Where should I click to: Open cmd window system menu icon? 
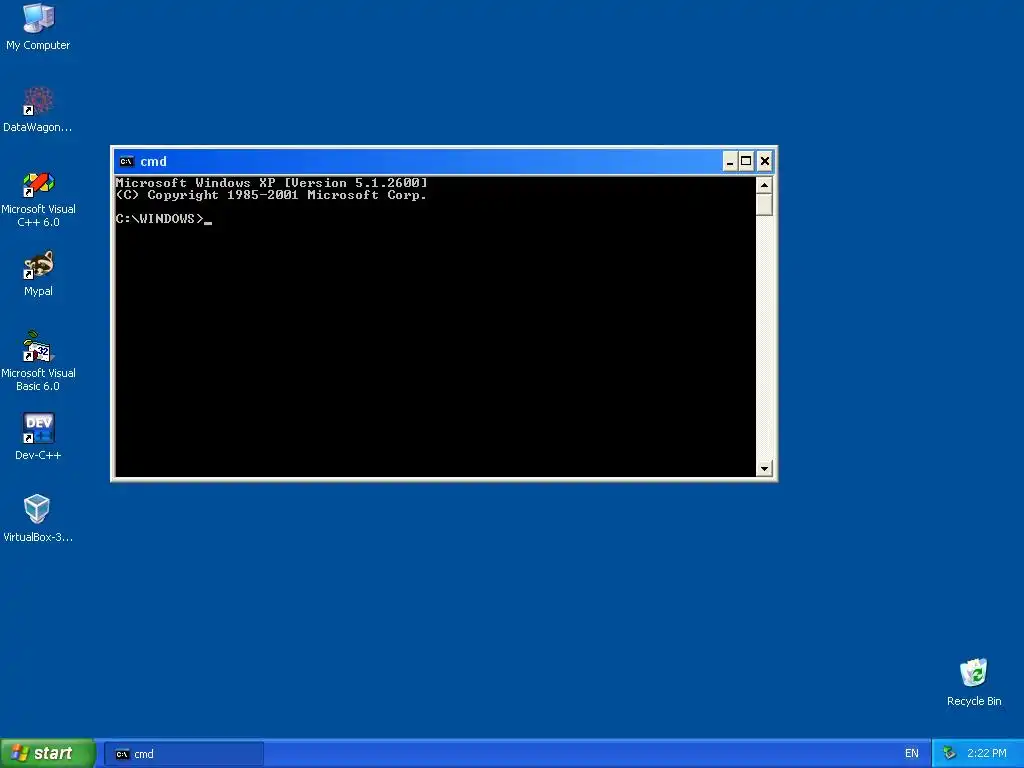(x=127, y=161)
